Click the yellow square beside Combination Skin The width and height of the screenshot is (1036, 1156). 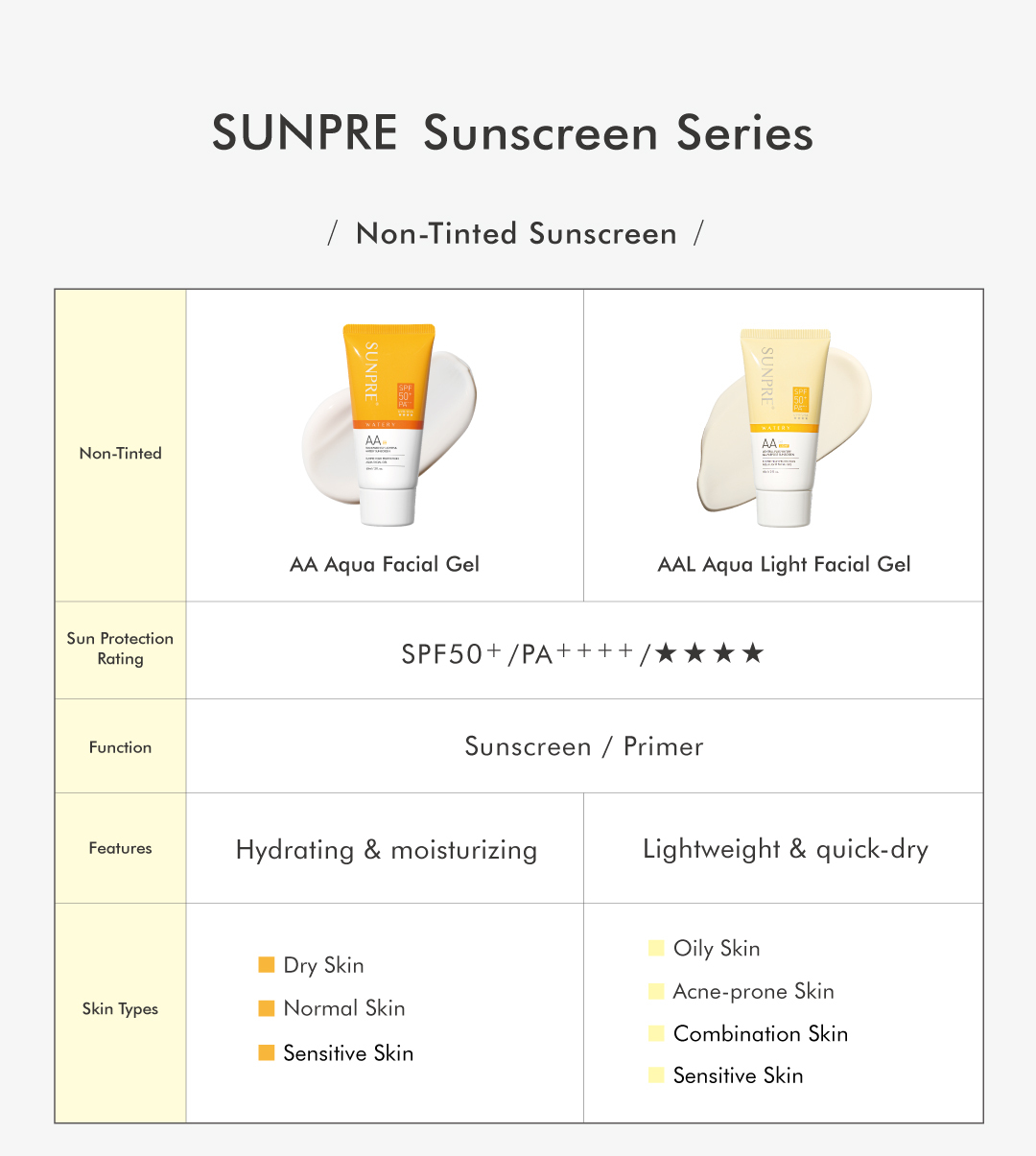(x=656, y=1033)
